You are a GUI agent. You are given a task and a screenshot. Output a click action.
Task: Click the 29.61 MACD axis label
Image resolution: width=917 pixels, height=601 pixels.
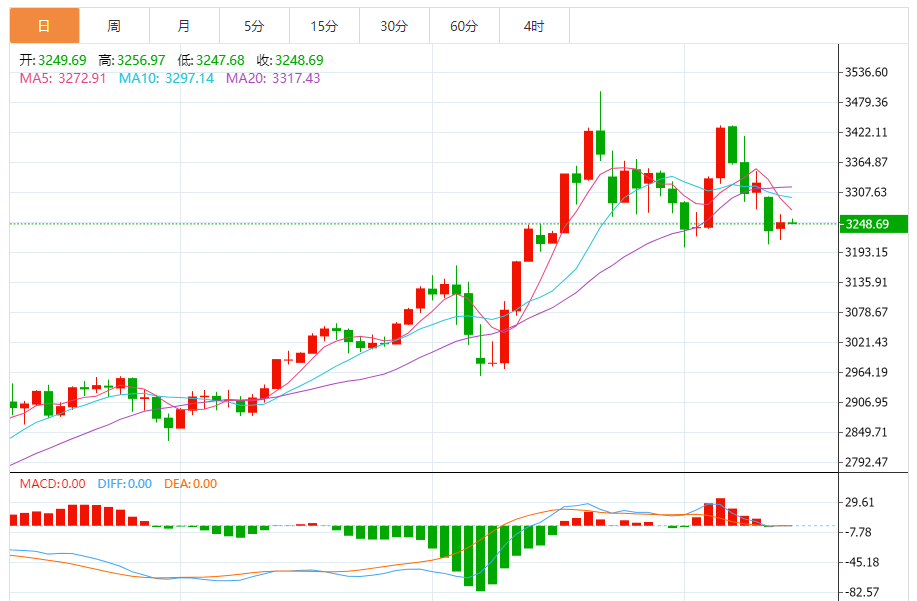point(860,502)
